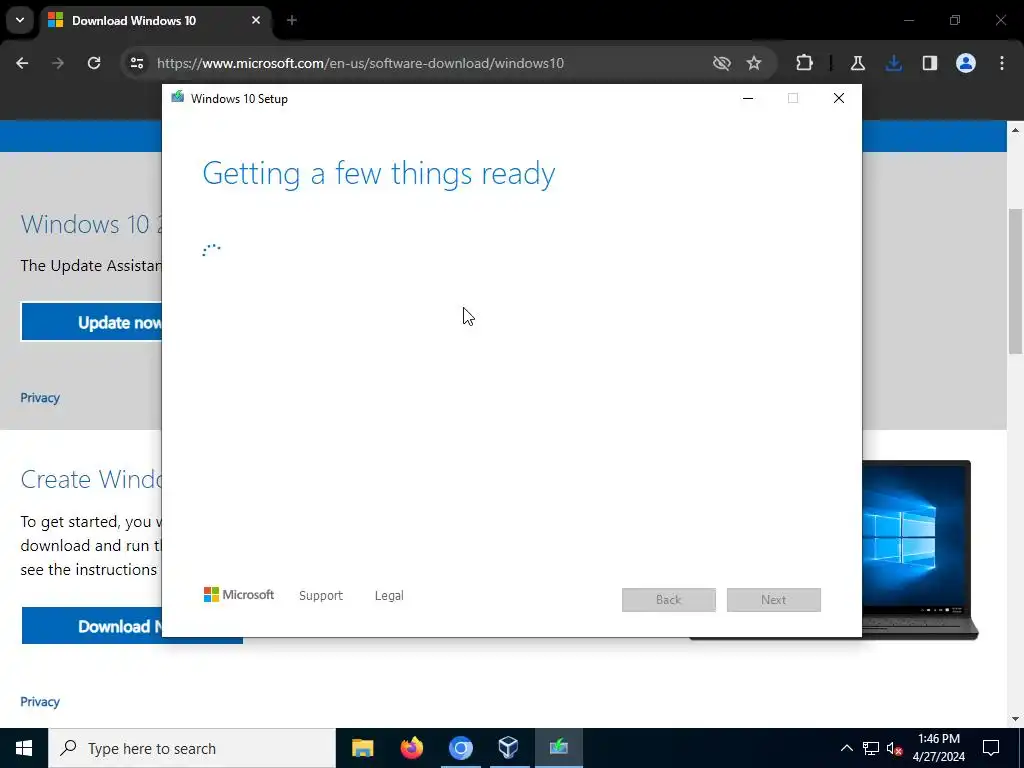Click the taskbar search box
The image size is (1024, 768).
tap(192, 748)
